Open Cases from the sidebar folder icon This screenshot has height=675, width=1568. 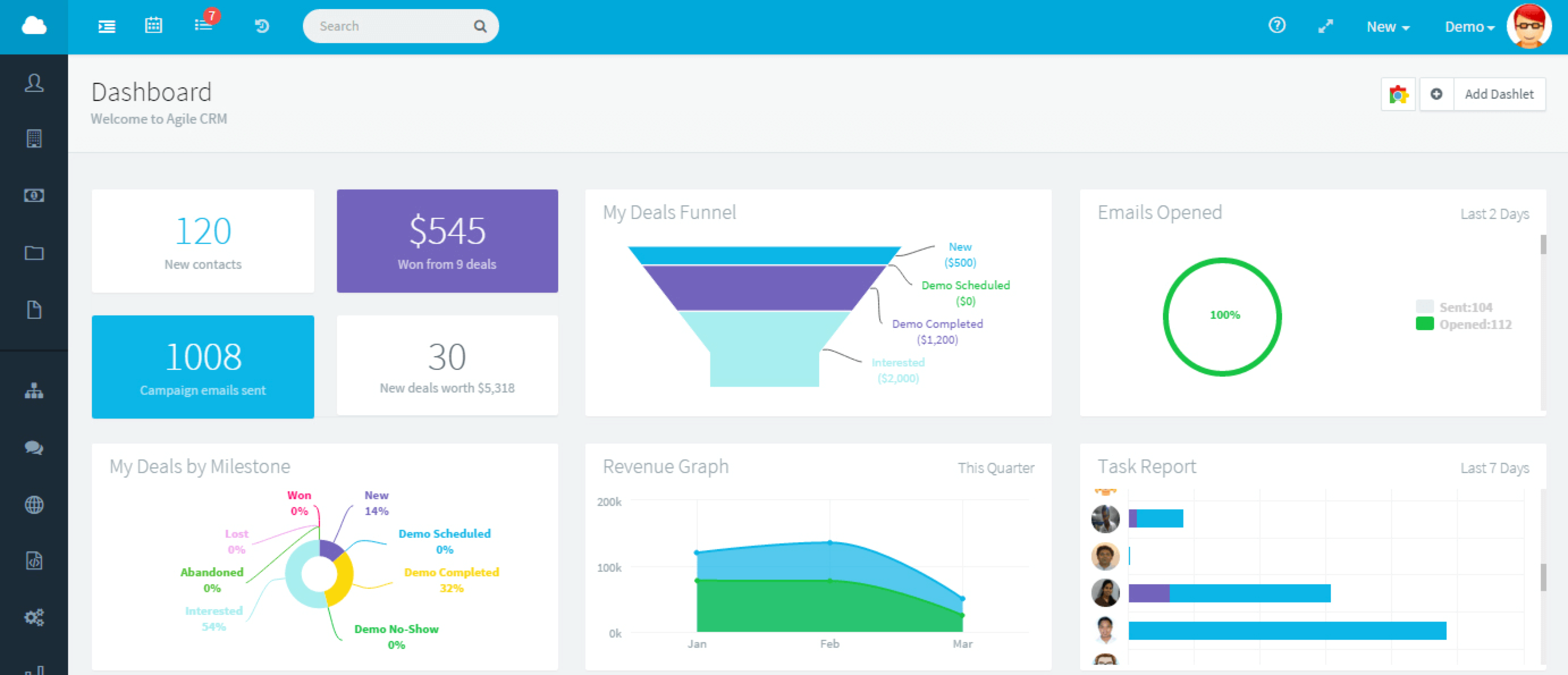34,252
